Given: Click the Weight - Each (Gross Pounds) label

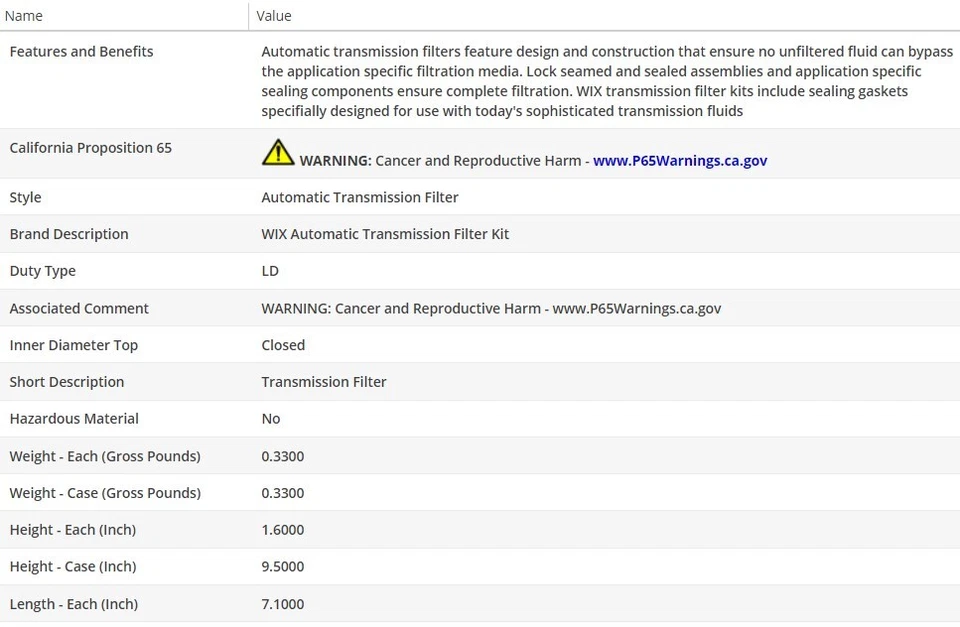Looking at the screenshot, I should [x=105, y=456].
